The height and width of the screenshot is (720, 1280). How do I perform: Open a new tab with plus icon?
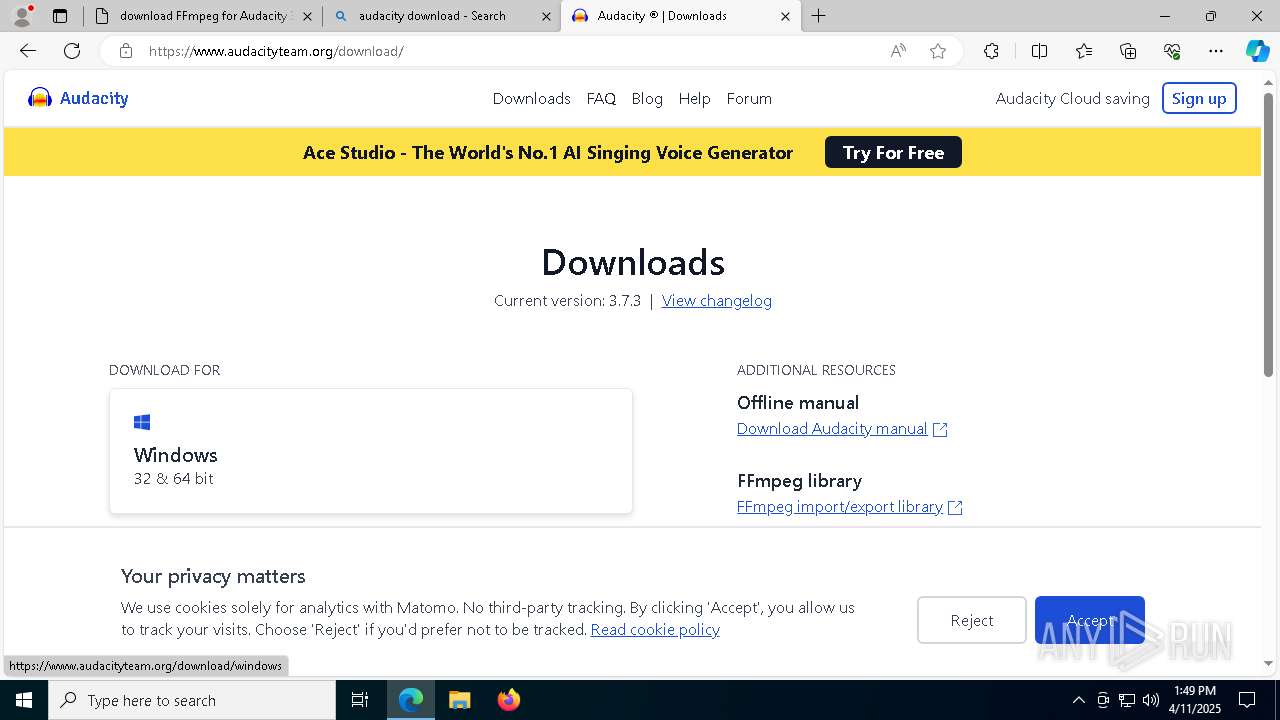click(x=819, y=16)
